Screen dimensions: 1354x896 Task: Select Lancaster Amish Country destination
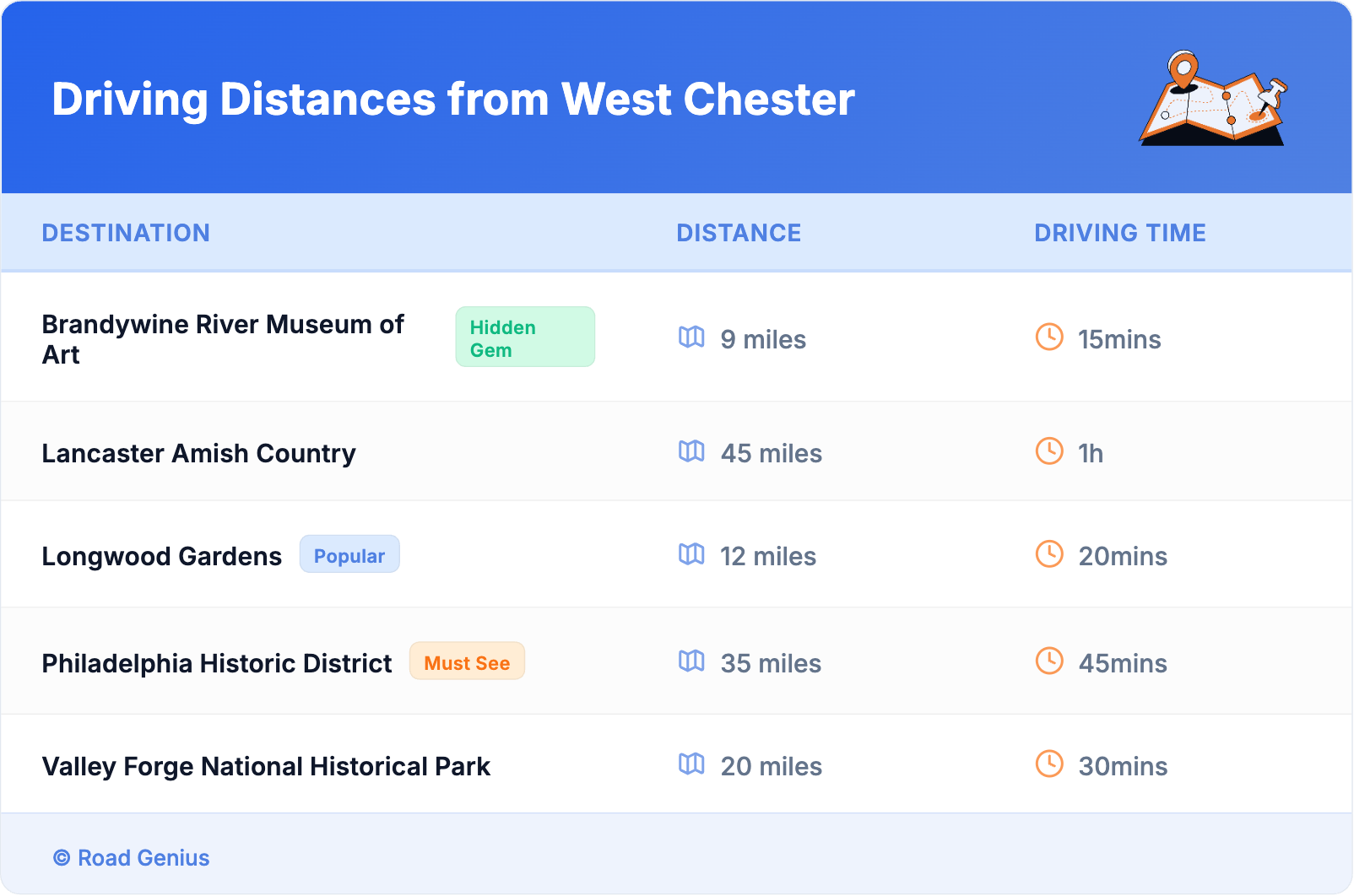[198, 453]
